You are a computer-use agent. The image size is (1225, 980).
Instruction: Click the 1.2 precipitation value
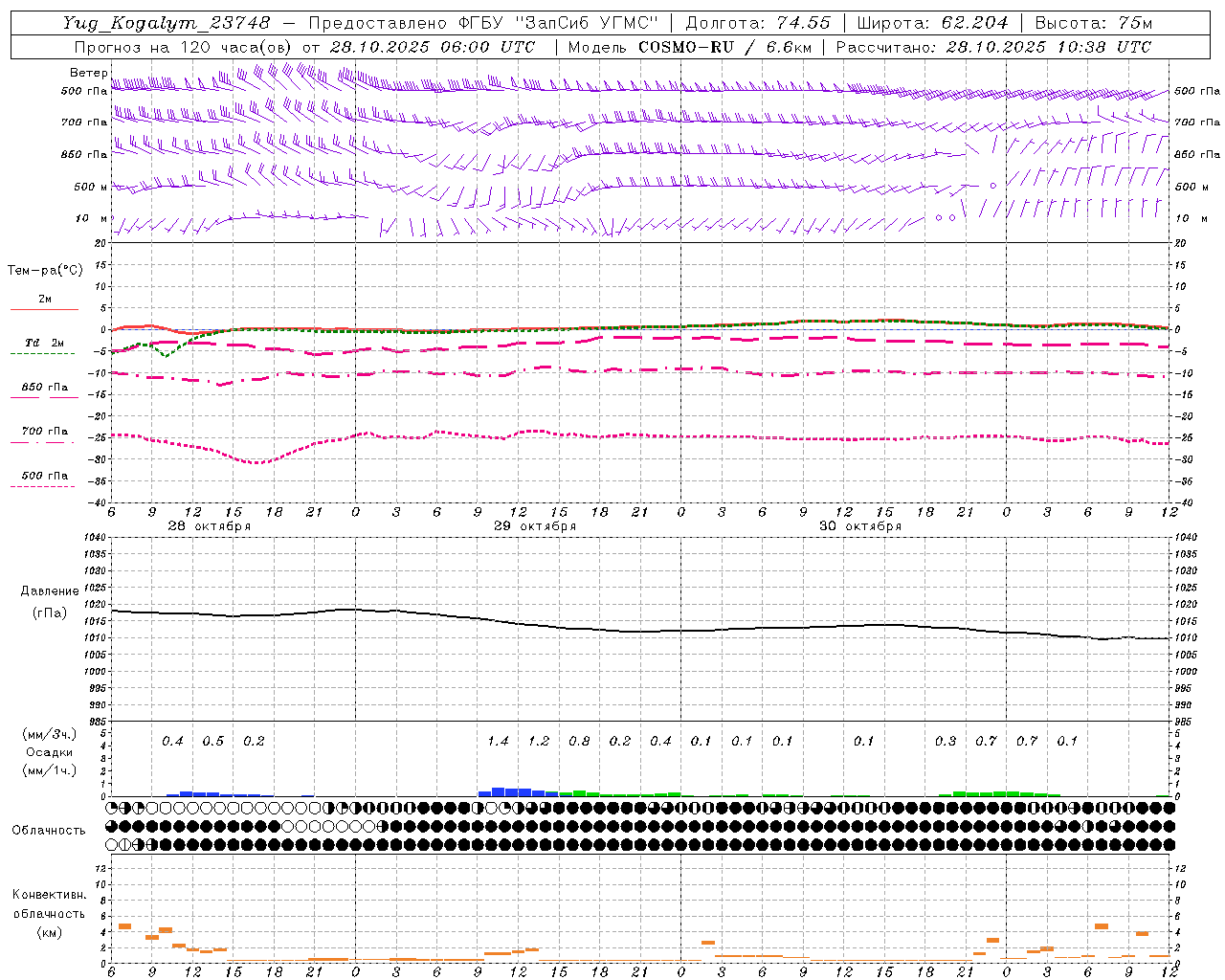pyautogui.click(x=539, y=741)
